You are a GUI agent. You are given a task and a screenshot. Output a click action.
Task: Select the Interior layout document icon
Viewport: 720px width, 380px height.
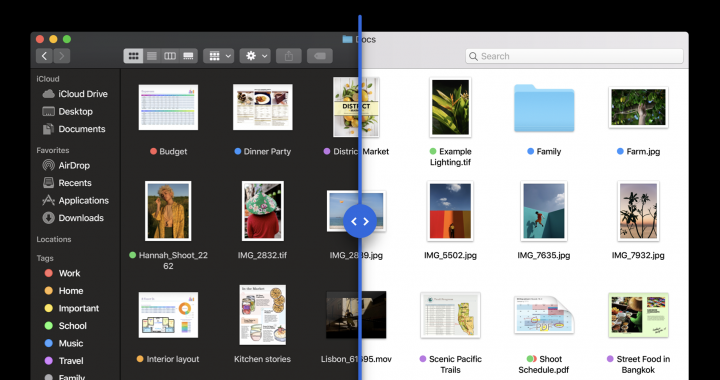tap(168, 315)
